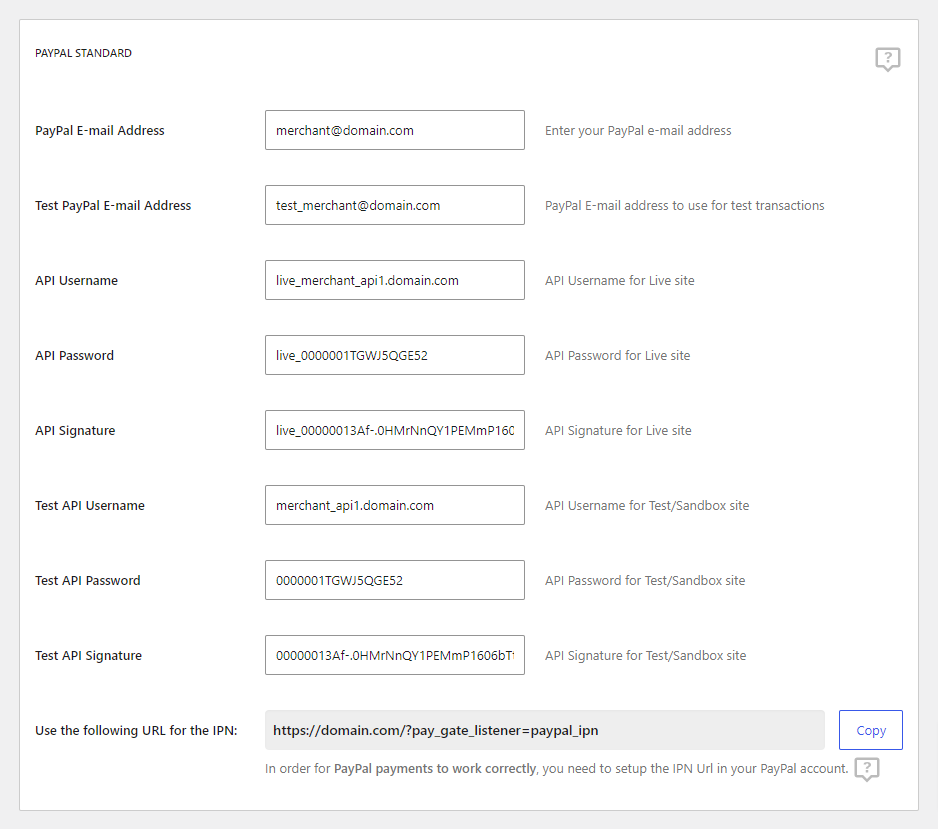This screenshot has width=938, height=829.
Task: Click the 'API Username' label
Action: coord(77,281)
